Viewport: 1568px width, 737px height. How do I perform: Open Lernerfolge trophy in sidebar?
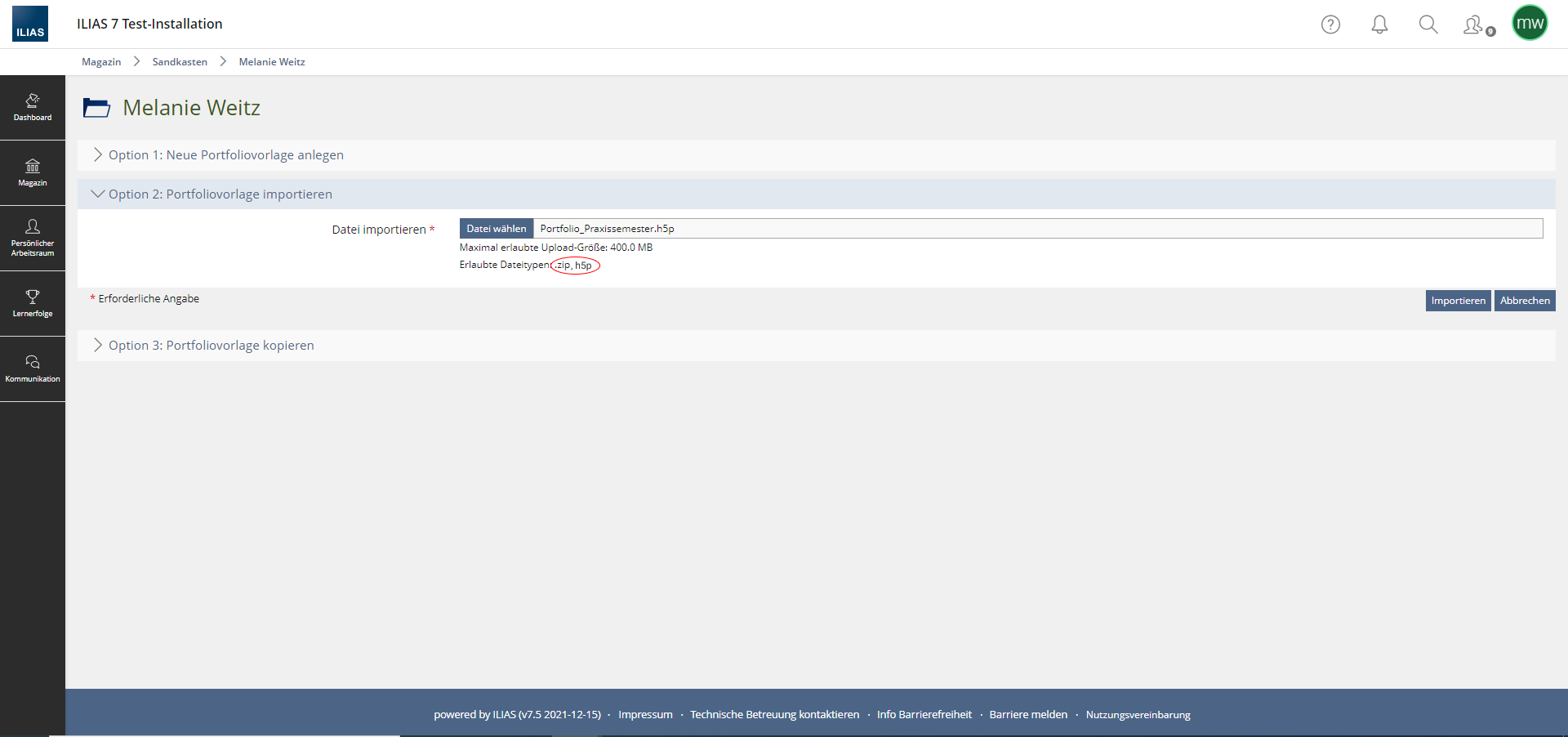point(33,303)
